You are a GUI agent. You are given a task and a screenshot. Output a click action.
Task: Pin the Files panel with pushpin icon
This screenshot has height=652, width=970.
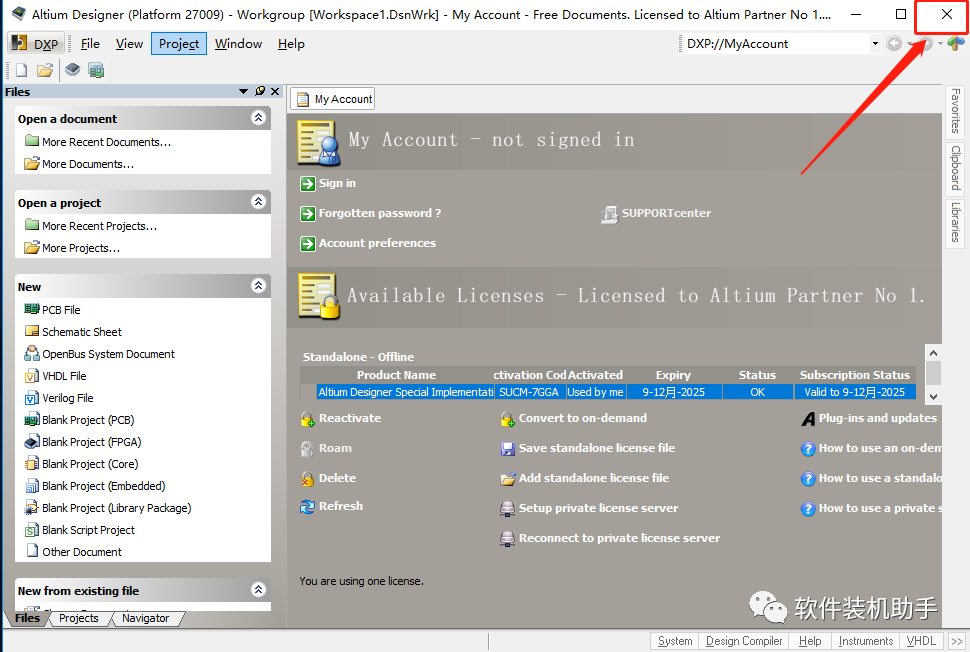pyautogui.click(x=260, y=91)
